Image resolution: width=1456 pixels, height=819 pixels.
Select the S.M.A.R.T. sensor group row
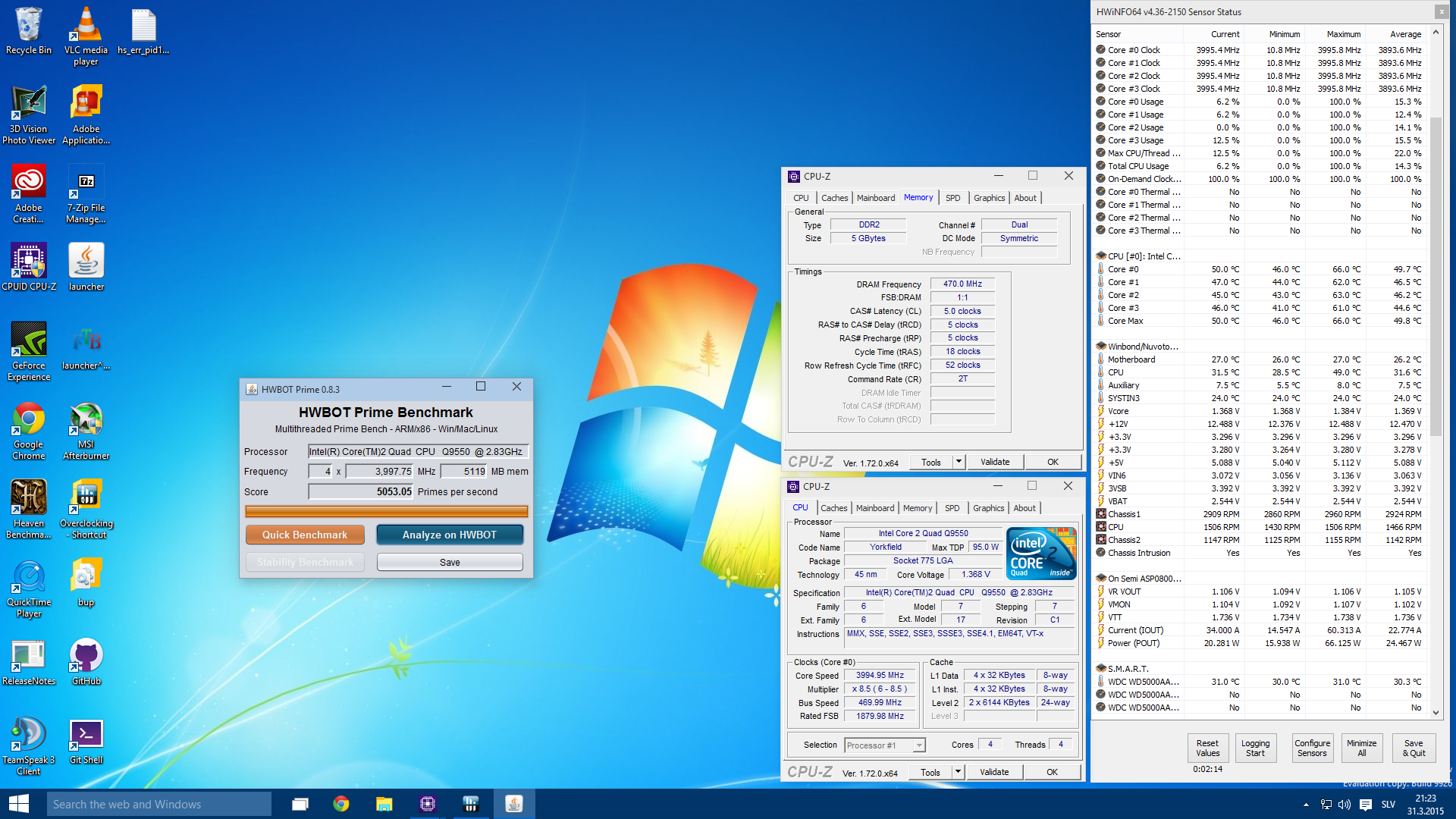point(1259,669)
